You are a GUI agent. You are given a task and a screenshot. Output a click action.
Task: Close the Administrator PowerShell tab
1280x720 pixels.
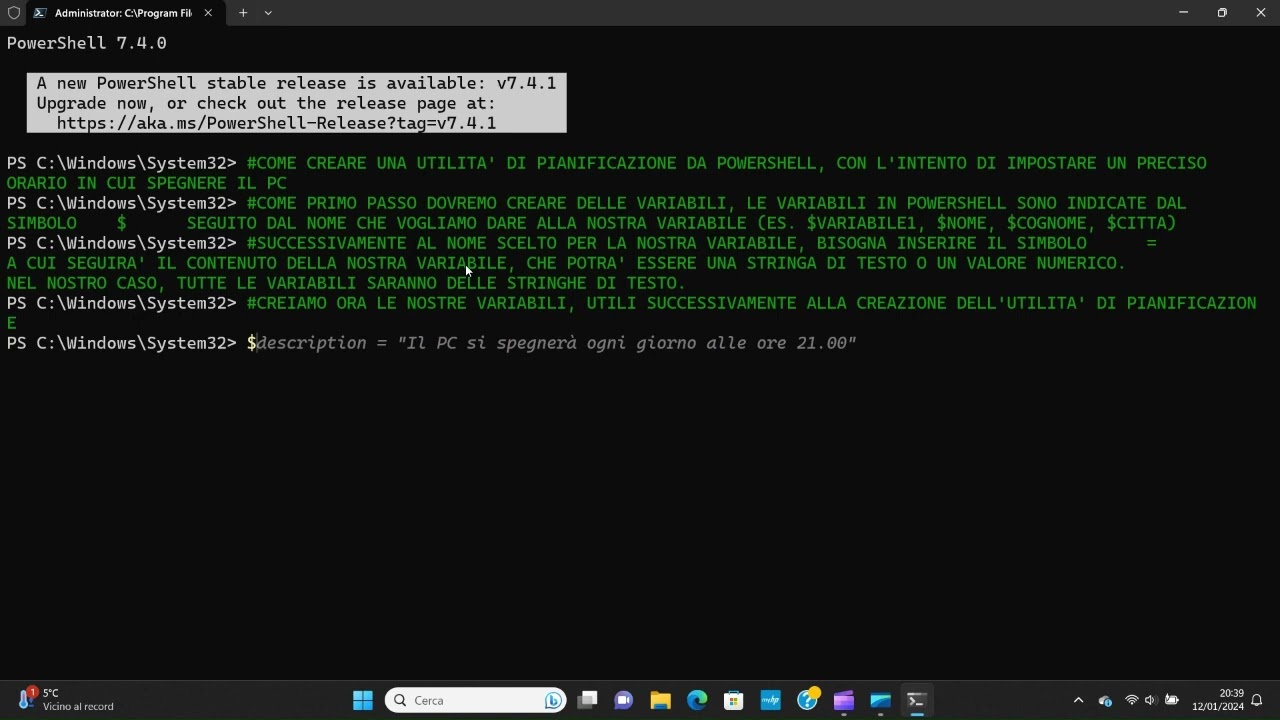click(208, 13)
